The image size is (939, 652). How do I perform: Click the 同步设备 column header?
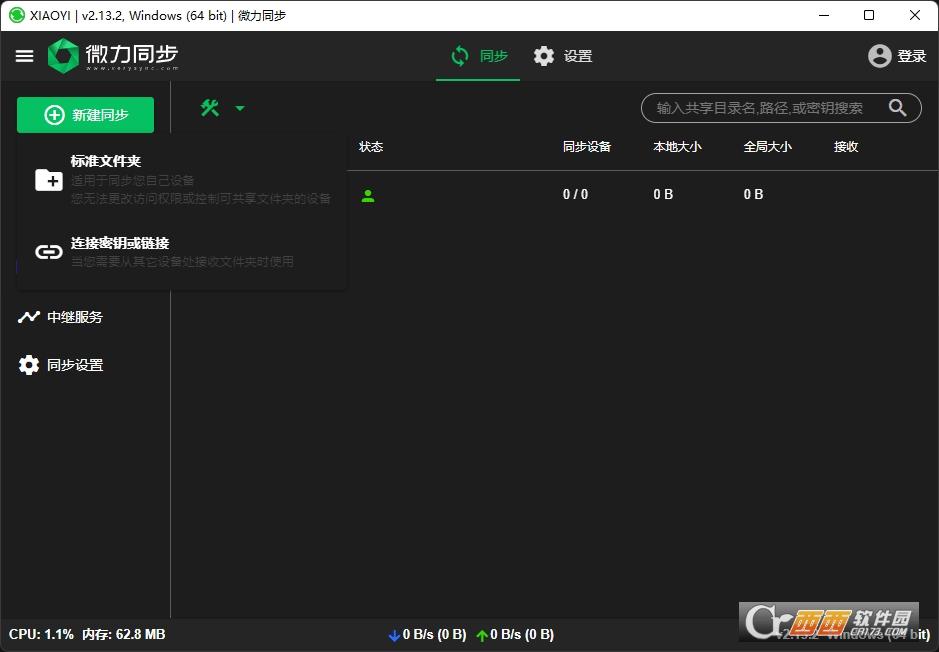pos(586,147)
